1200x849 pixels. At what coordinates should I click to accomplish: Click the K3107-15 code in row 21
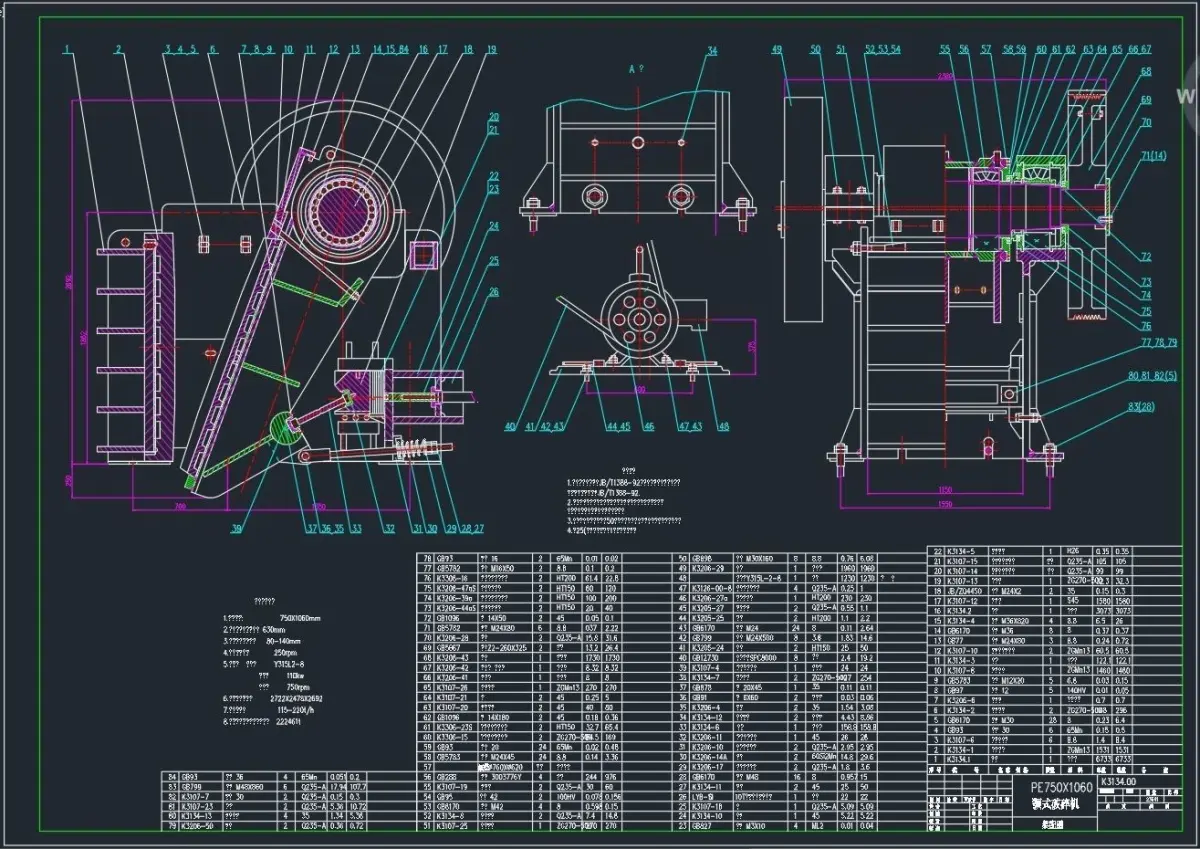coord(962,561)
